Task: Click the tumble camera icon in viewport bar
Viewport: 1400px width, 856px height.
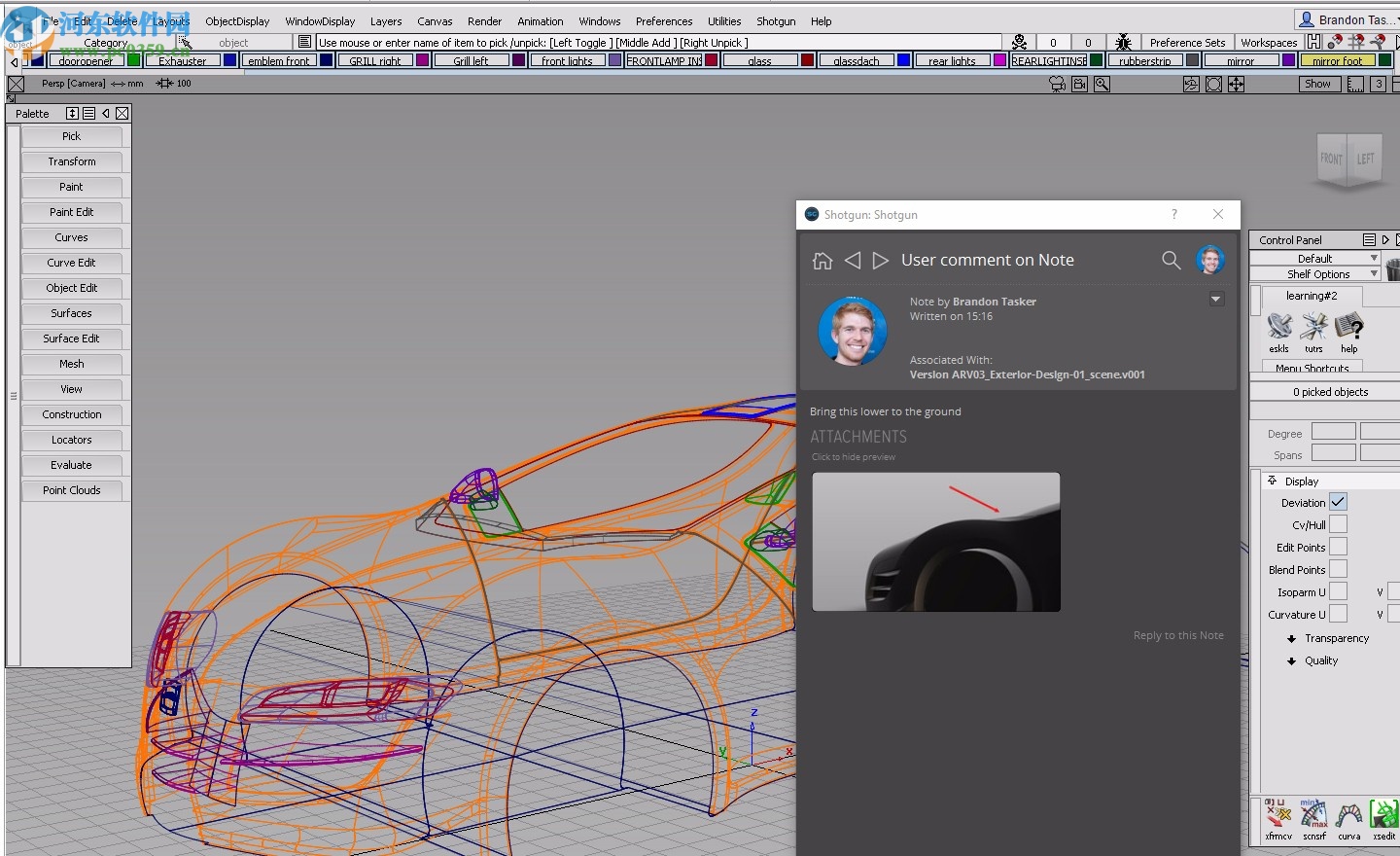Action: [x=1191, y=85]
